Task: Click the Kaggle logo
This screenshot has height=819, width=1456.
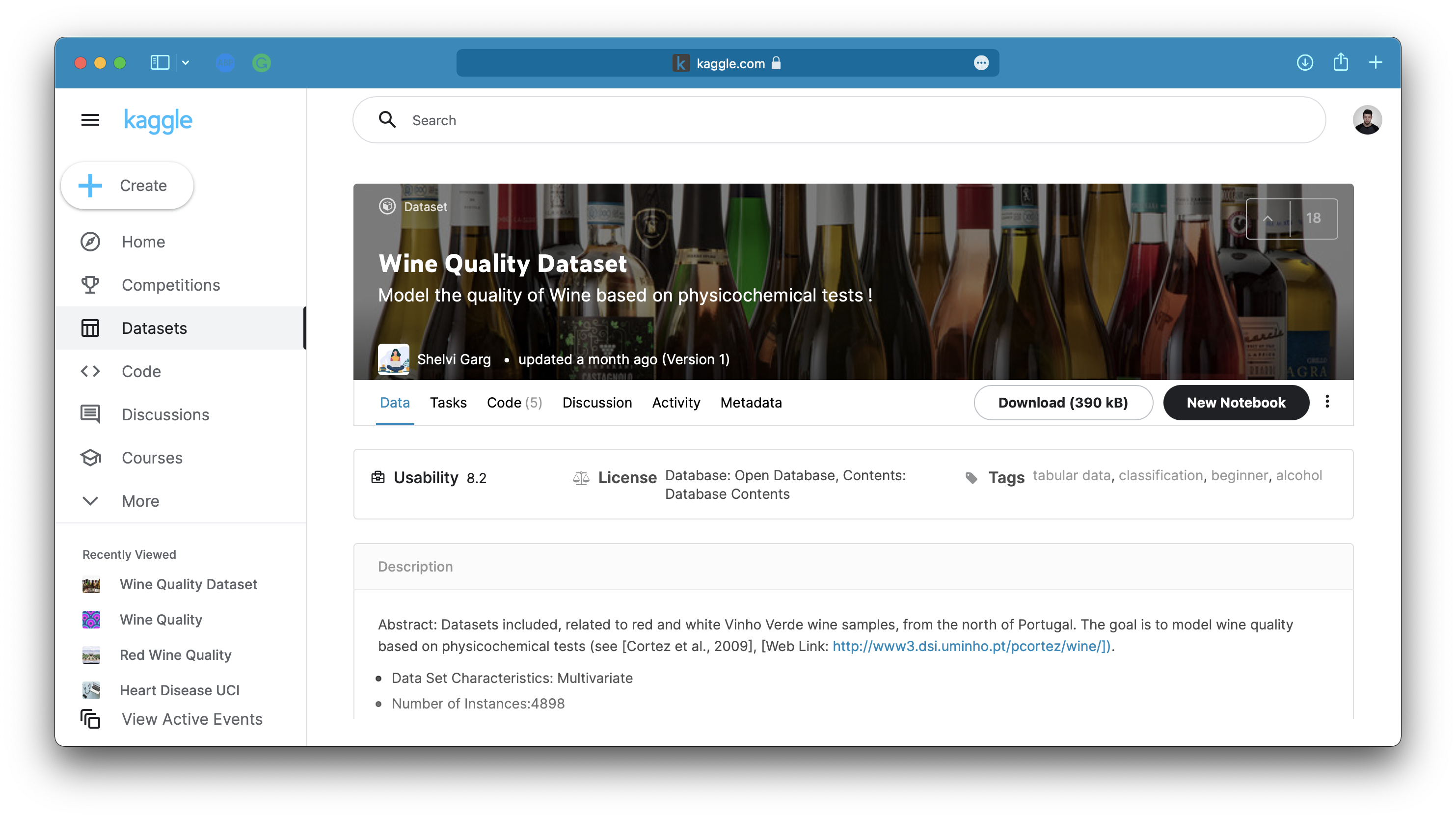Action: (158, 120)
